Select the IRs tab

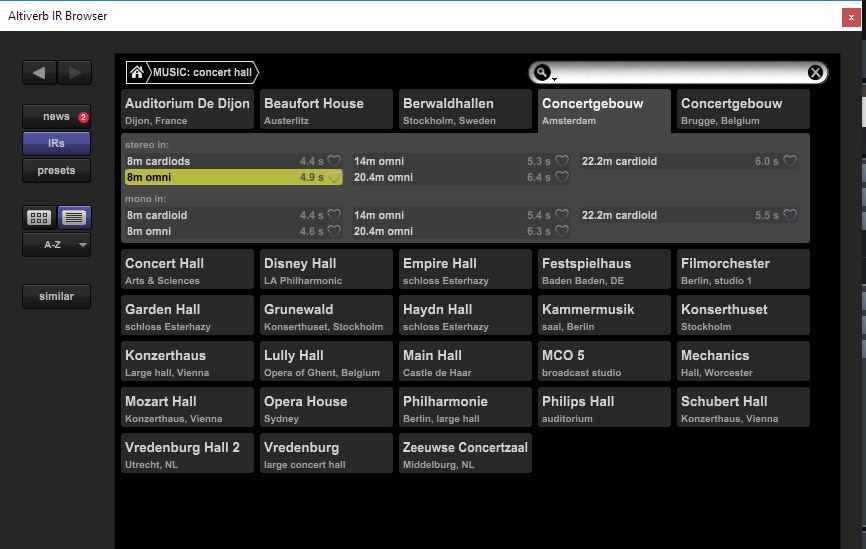tap(56, 144)
